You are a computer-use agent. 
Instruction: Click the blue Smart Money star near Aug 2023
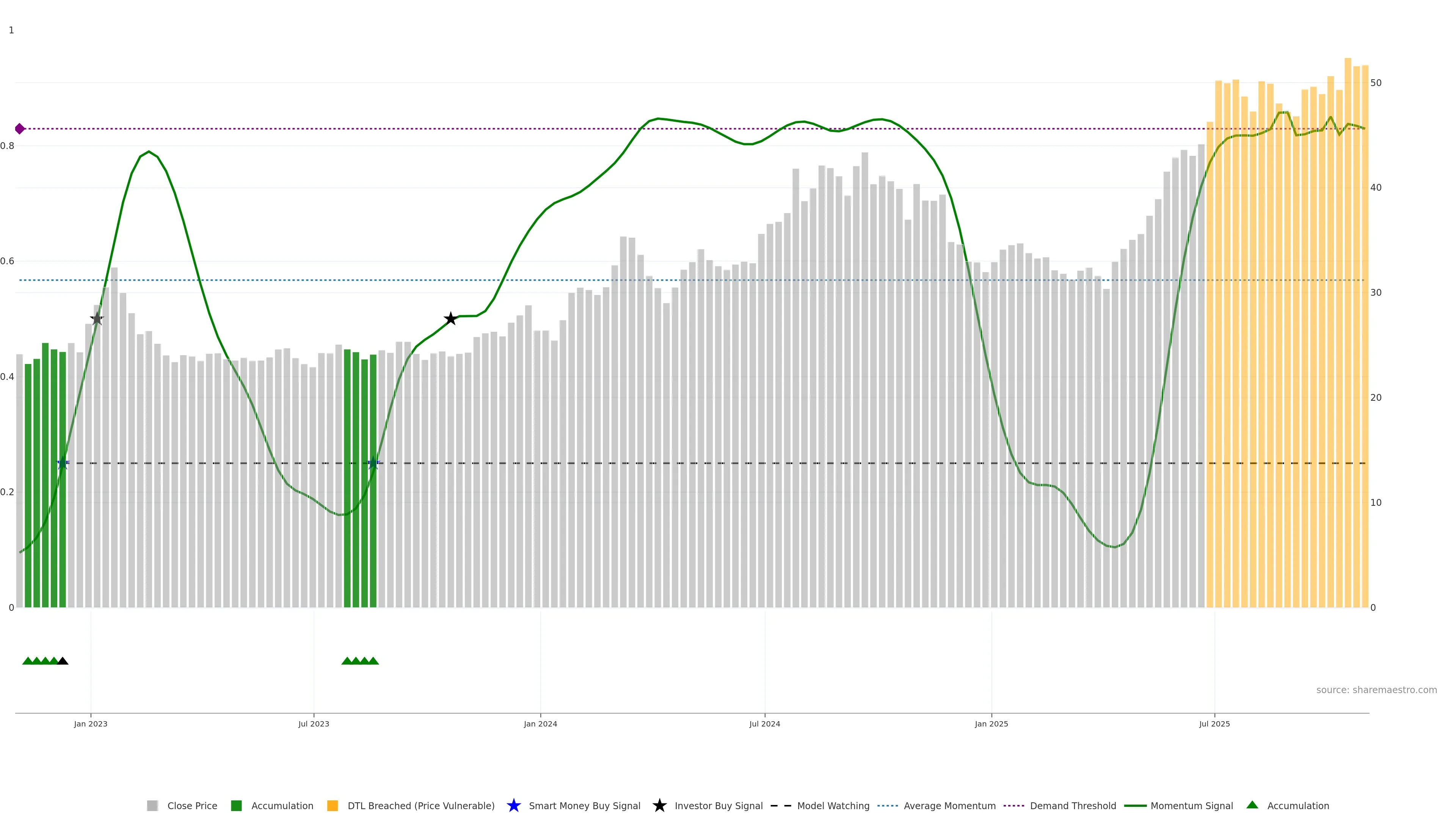pyautogui.click(x=373, y=463)
